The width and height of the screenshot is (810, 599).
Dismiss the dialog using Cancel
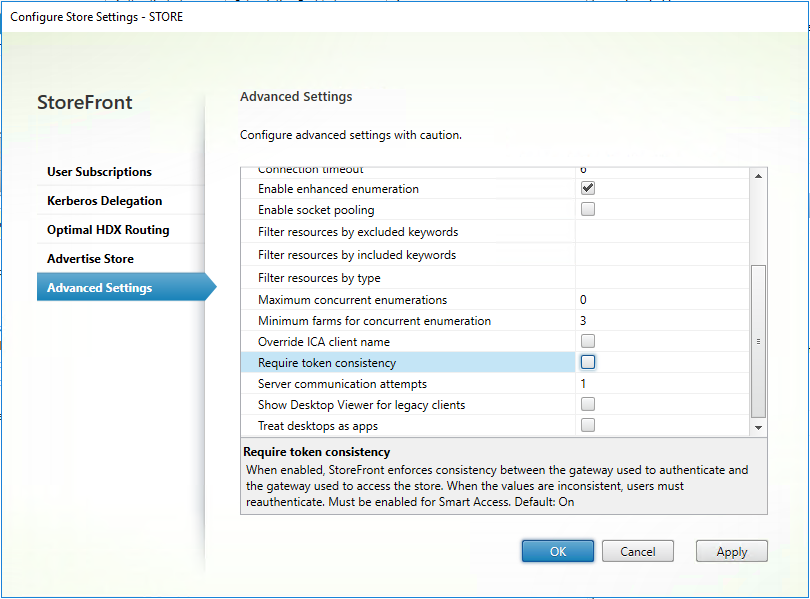(637, 551)
